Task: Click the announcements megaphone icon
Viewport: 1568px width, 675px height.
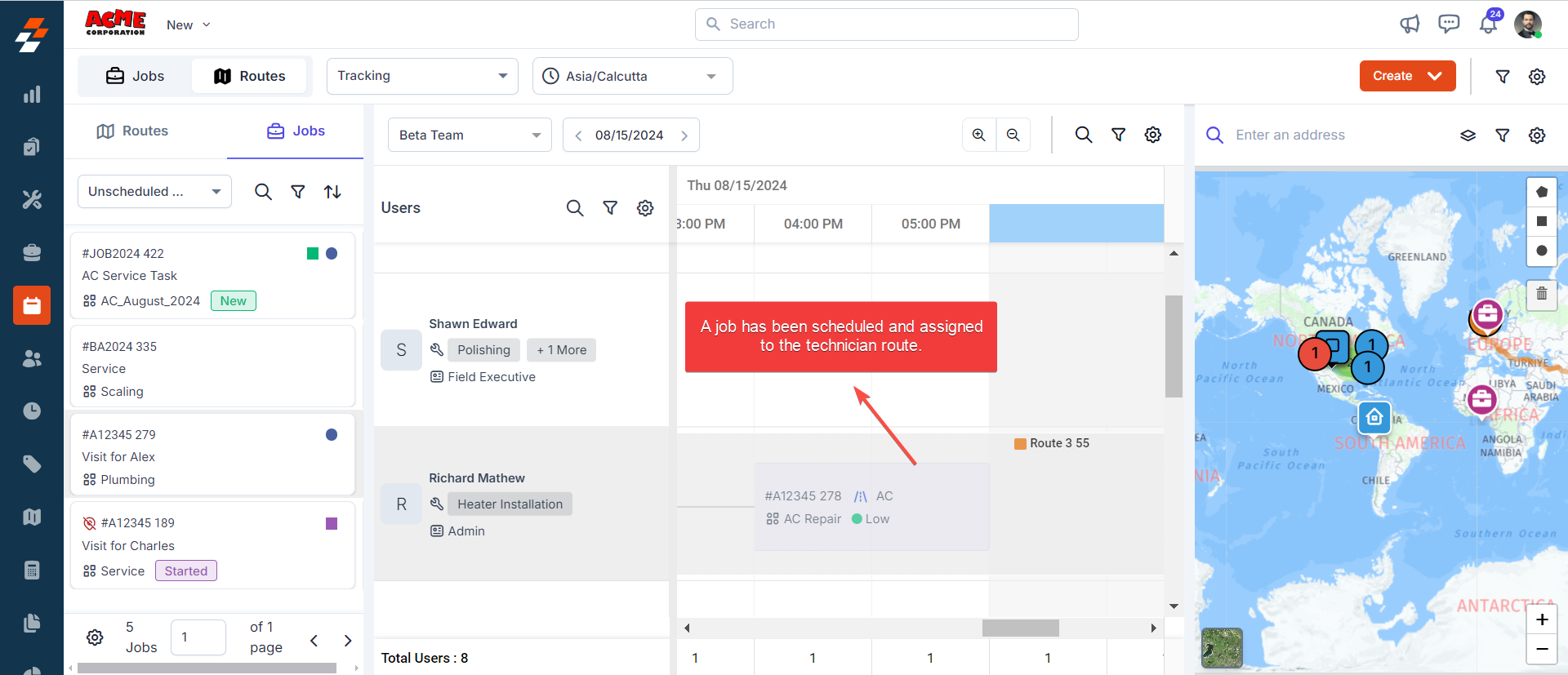Action: (x=1410, y=24)
